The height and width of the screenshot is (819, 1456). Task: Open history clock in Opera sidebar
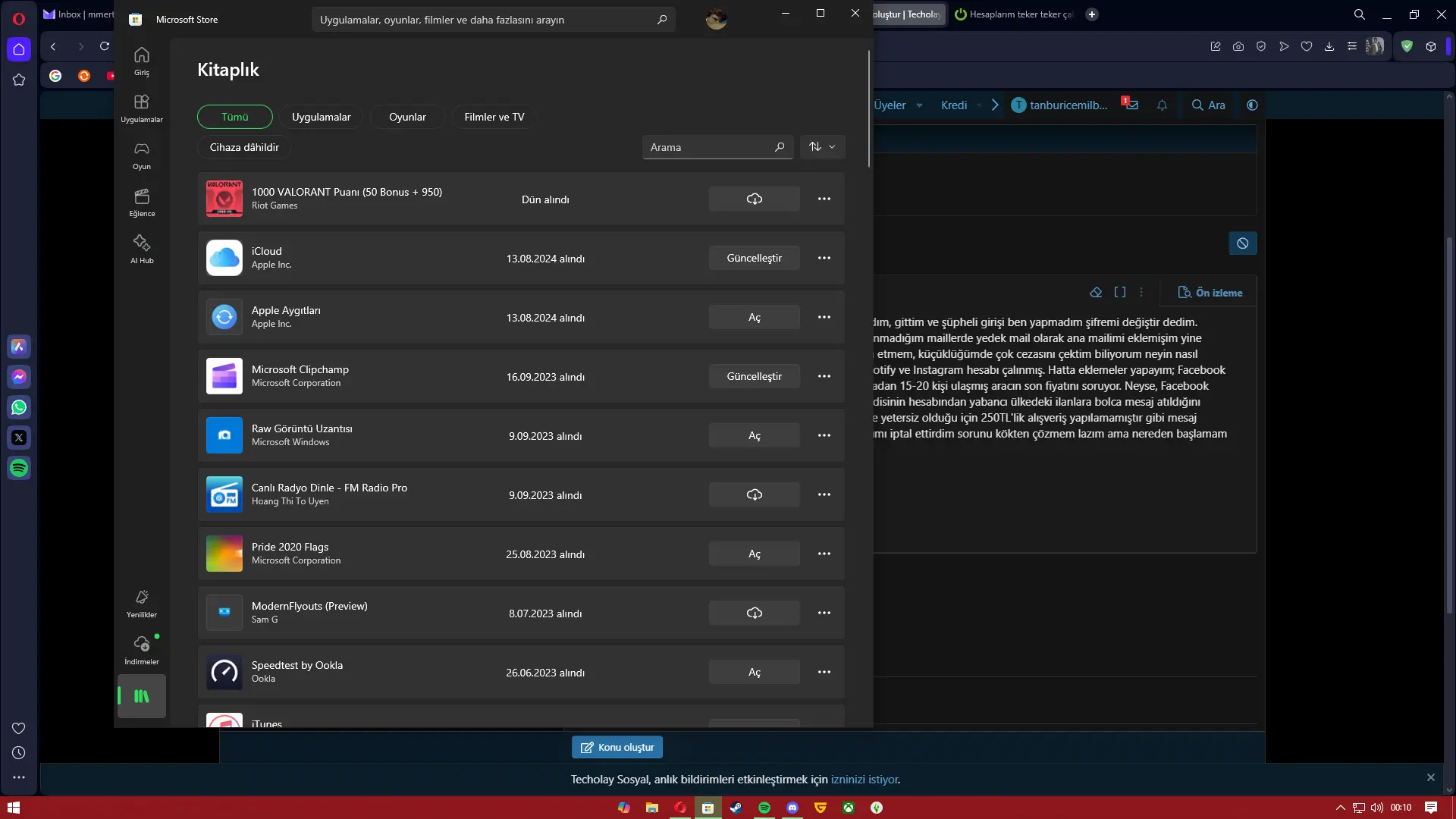pos(19,753)
